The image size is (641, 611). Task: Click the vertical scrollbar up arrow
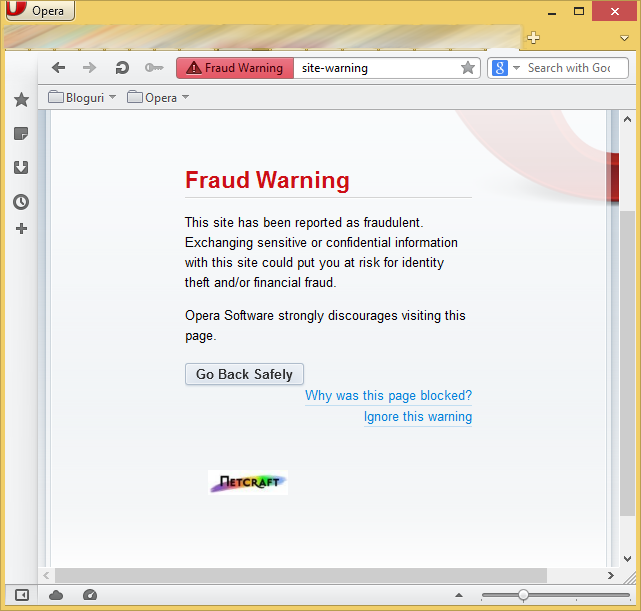click(628, 119)
